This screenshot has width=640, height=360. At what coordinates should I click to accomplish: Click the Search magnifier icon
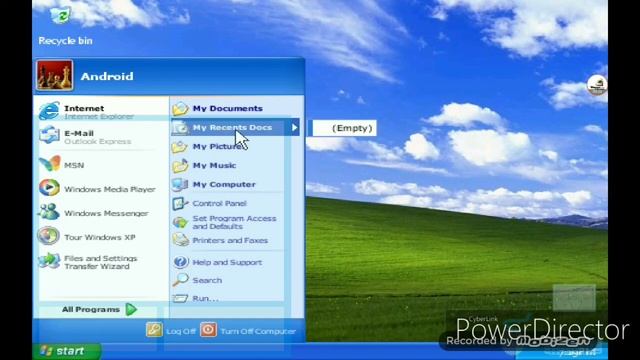click(180, 280)
